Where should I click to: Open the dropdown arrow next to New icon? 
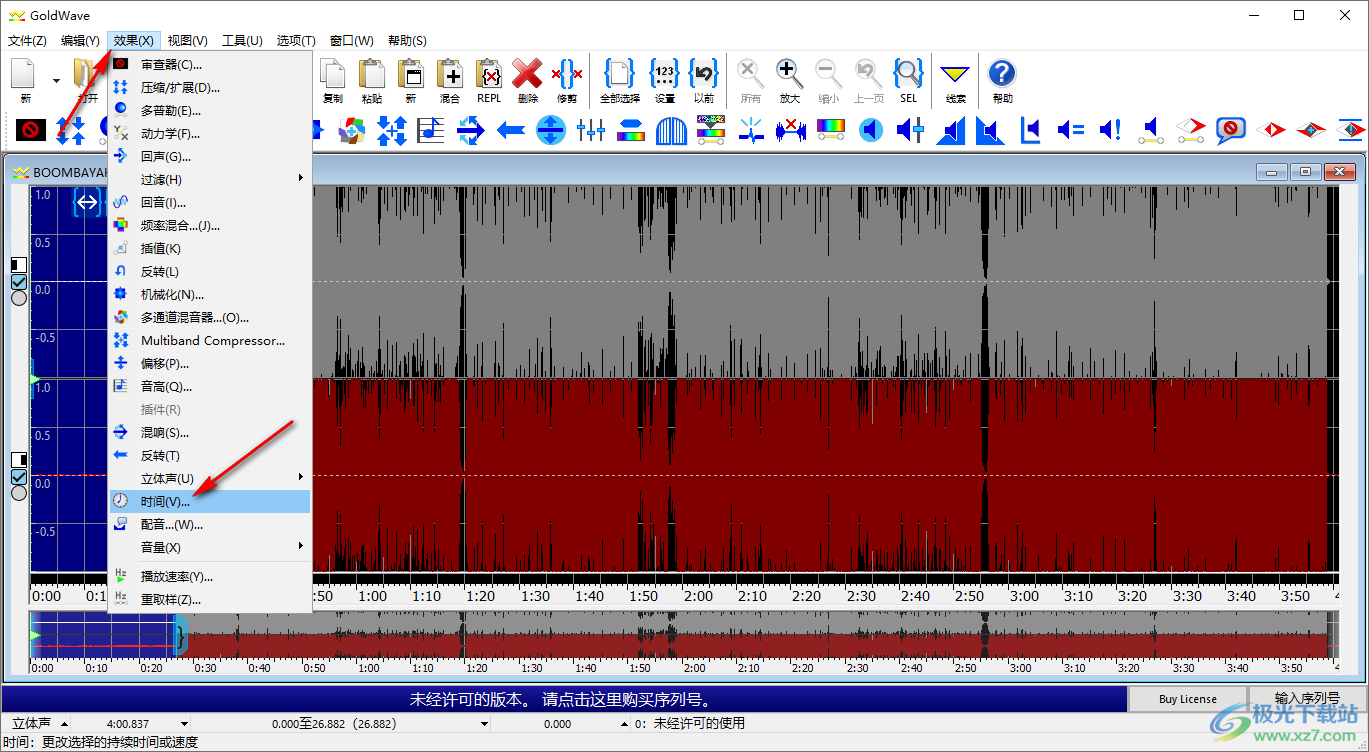coord(56,81)
